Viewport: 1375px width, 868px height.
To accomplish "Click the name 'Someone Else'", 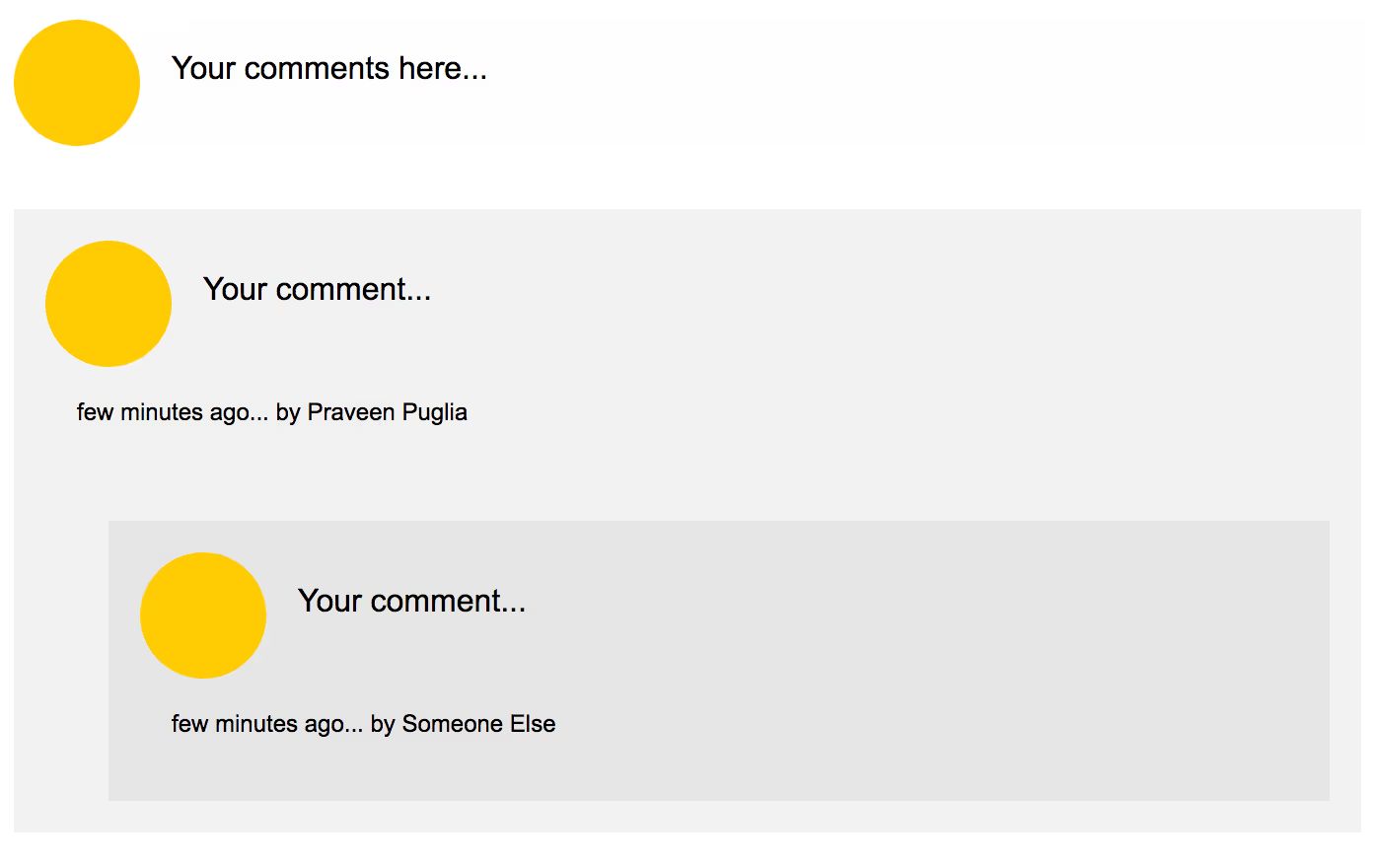I will click(478, 724).
